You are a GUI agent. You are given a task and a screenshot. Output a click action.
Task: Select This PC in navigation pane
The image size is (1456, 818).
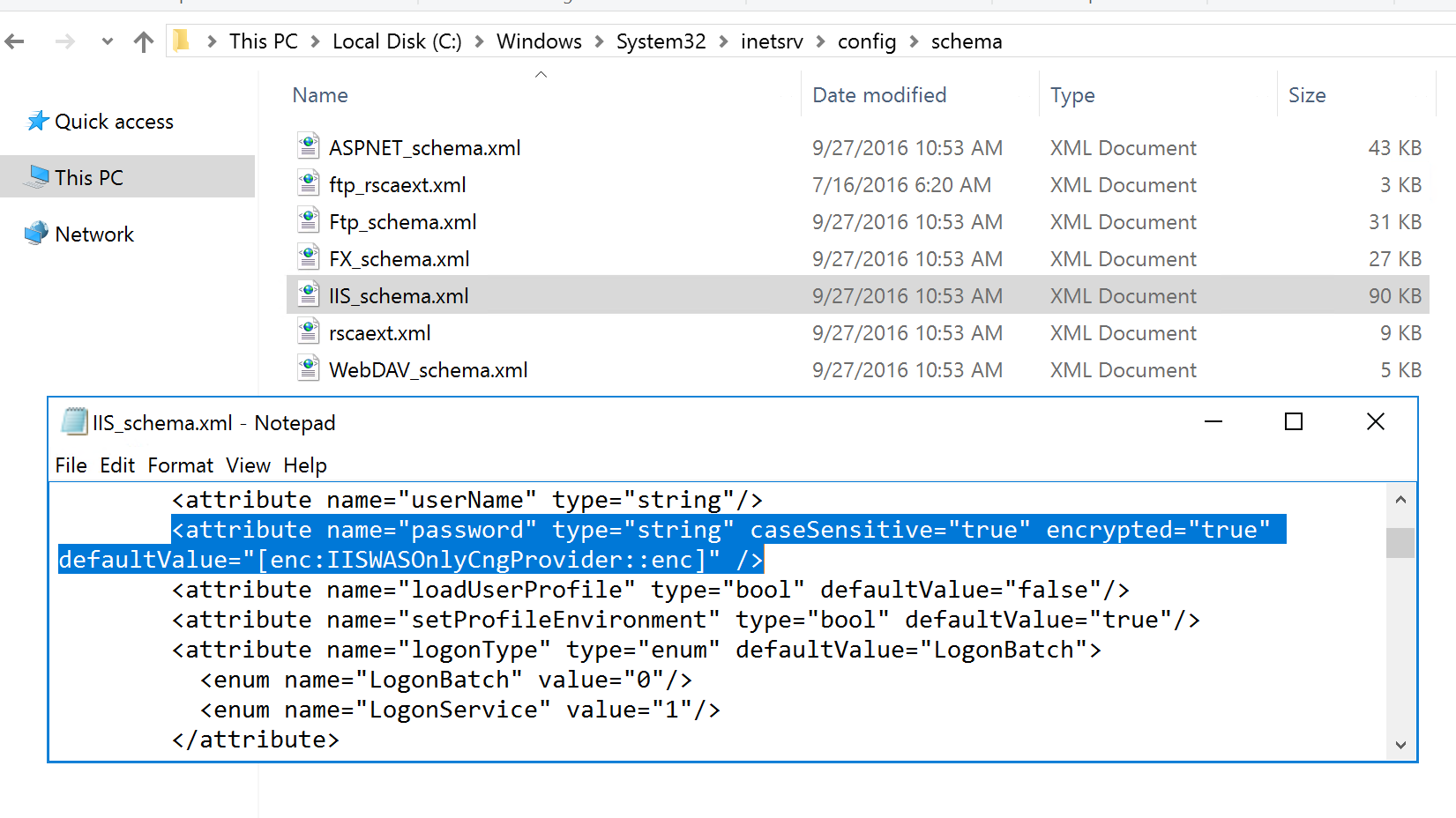point(89,178)
